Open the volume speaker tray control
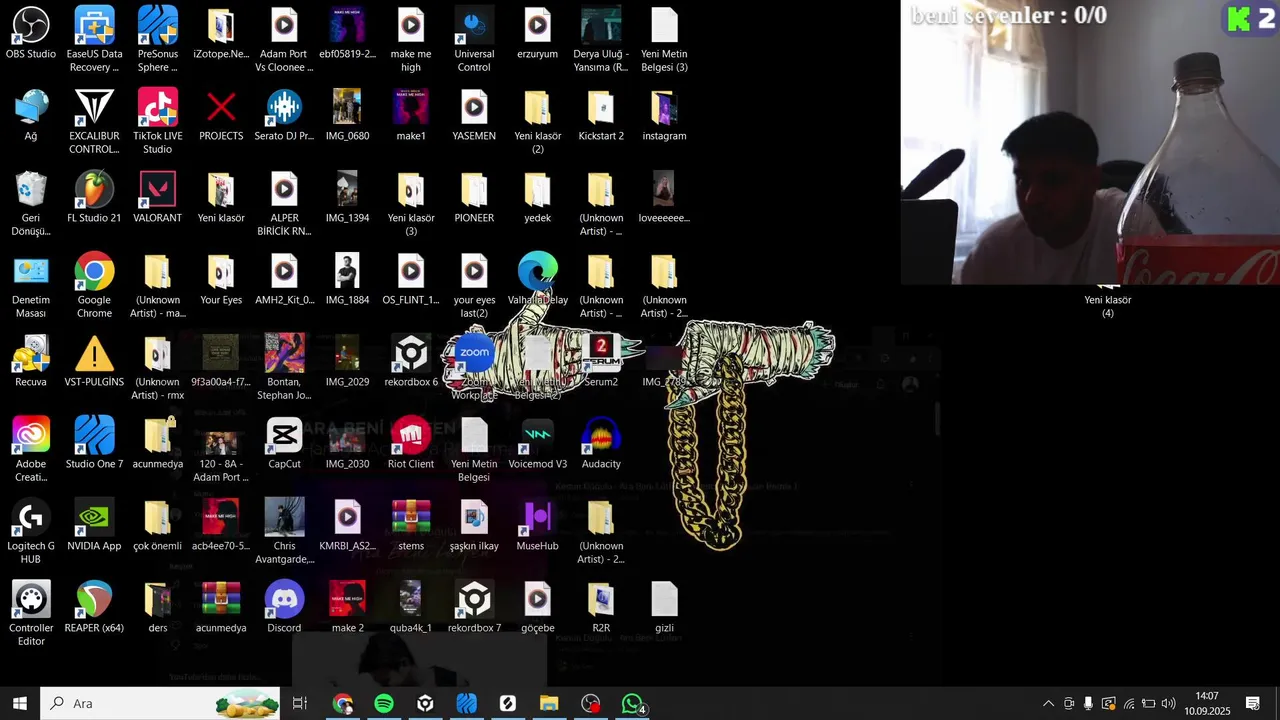Image resolution: width=1280 pixels, height=720 pixels. click(1168, 704)
